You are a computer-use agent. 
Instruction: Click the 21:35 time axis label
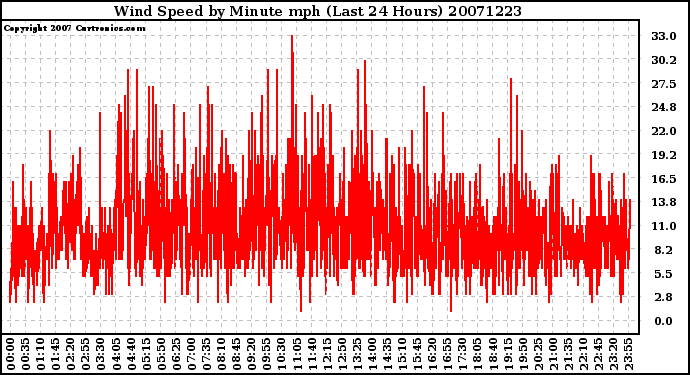pos(568,354)
